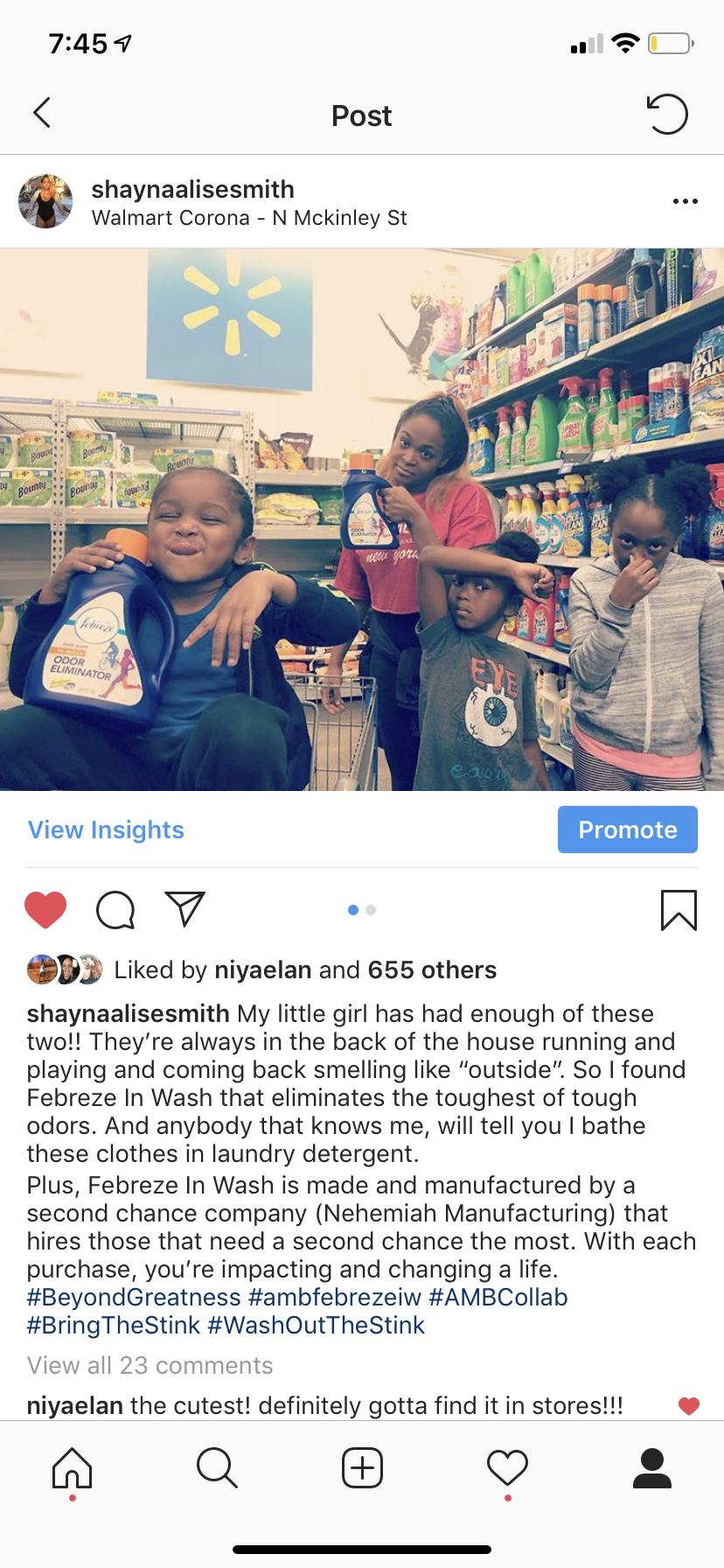Open Walmart Corona location link
724x1568 pixels.
click(x=249, y=218)
